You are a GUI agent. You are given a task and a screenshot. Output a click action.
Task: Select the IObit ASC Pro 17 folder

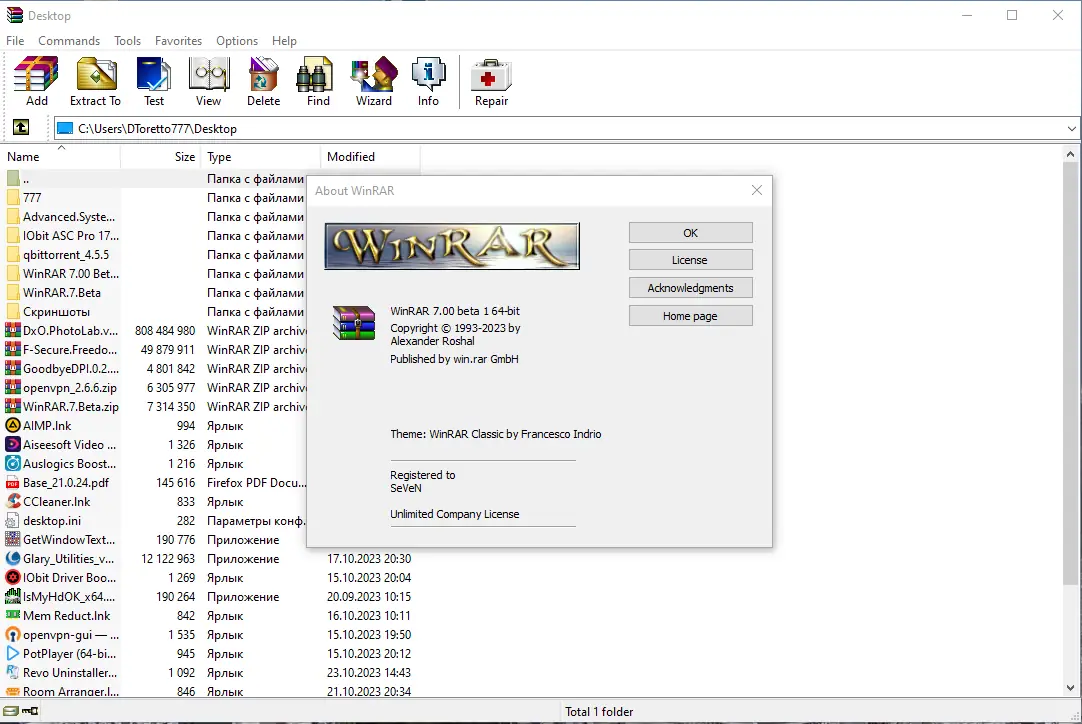[155, 235]
